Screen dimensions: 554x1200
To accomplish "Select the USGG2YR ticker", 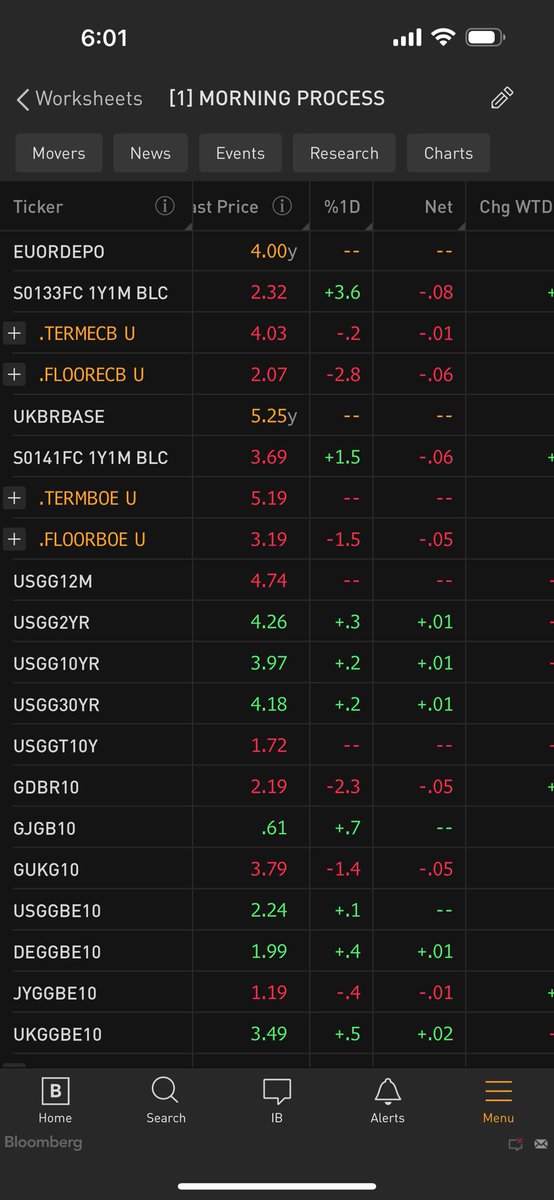I will tap(51, 622).
